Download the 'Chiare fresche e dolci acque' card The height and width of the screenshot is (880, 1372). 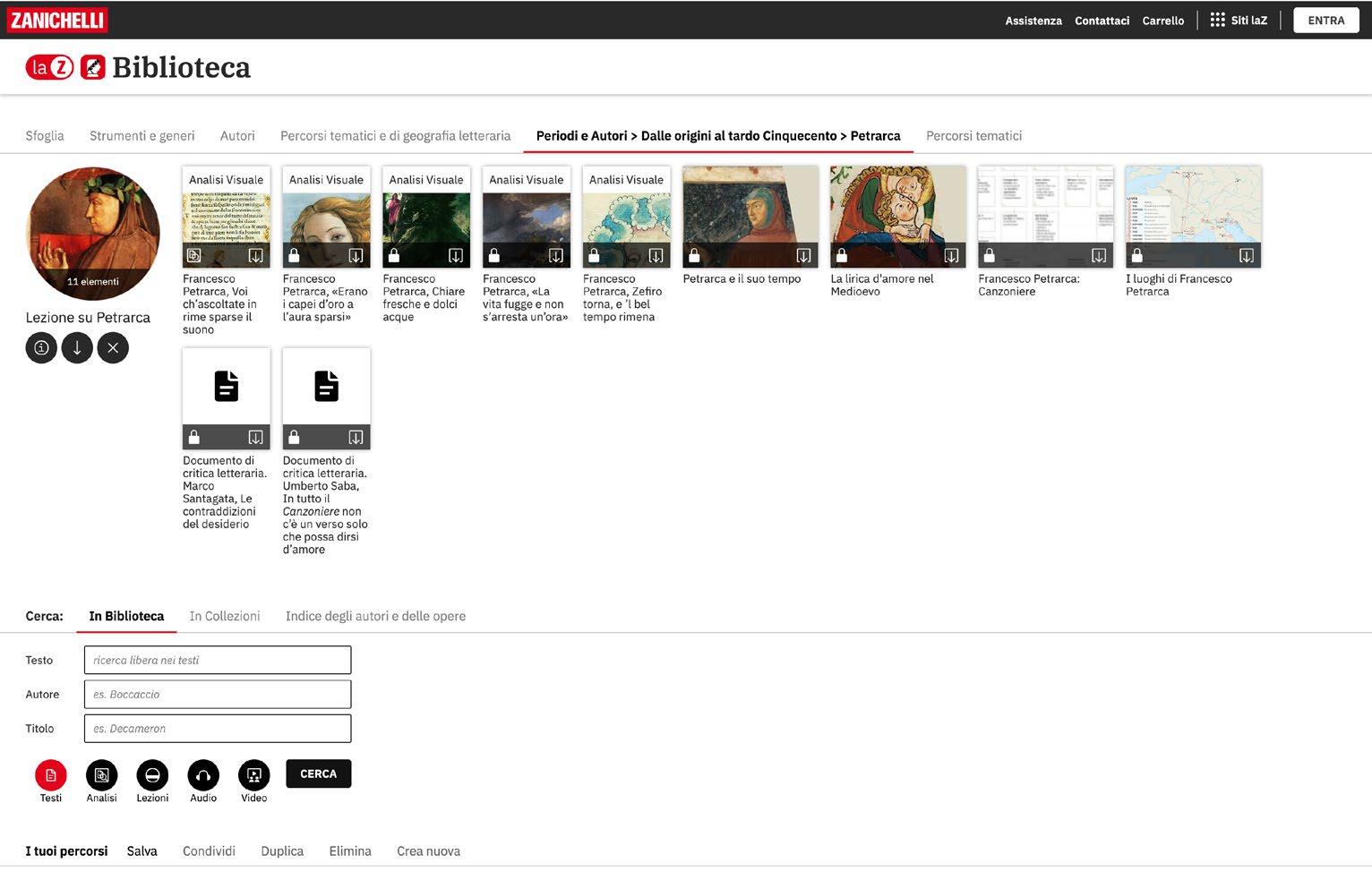456,256
